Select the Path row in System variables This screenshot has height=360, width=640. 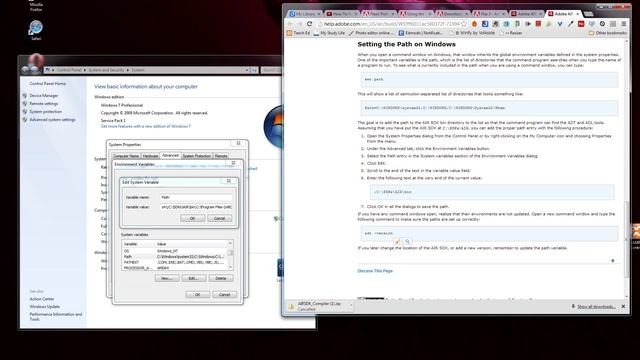tap(175, 257)
